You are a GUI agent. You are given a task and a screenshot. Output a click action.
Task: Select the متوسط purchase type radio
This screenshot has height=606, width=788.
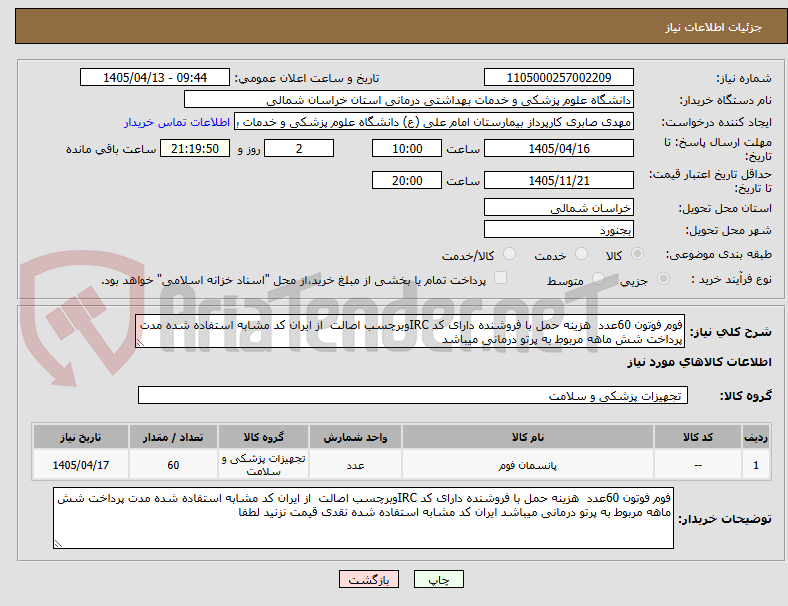[598, 278]
